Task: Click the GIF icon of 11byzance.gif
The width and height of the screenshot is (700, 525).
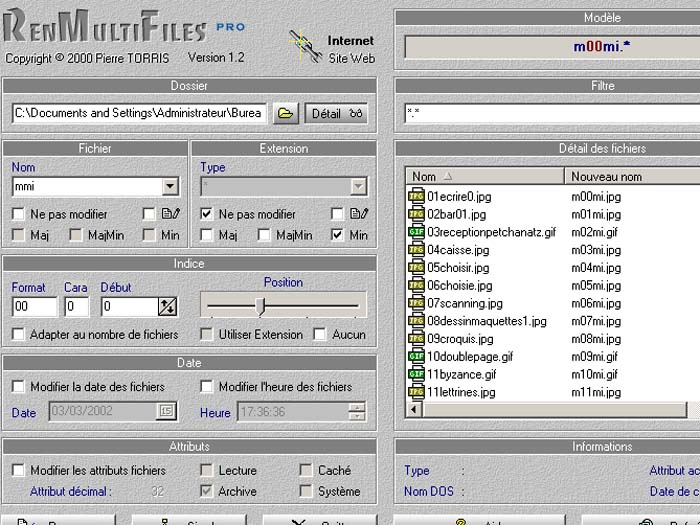Action: (416, 374)
